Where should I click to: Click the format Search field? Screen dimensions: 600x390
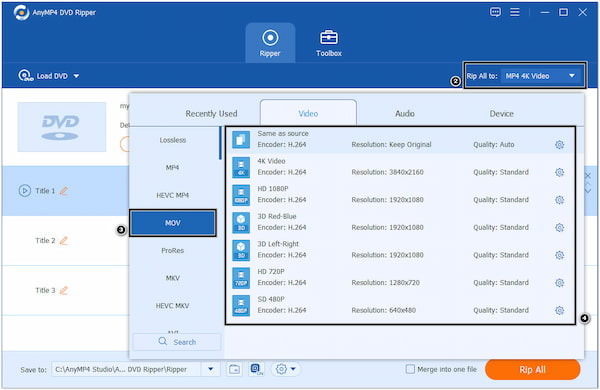tap(177, 342)
